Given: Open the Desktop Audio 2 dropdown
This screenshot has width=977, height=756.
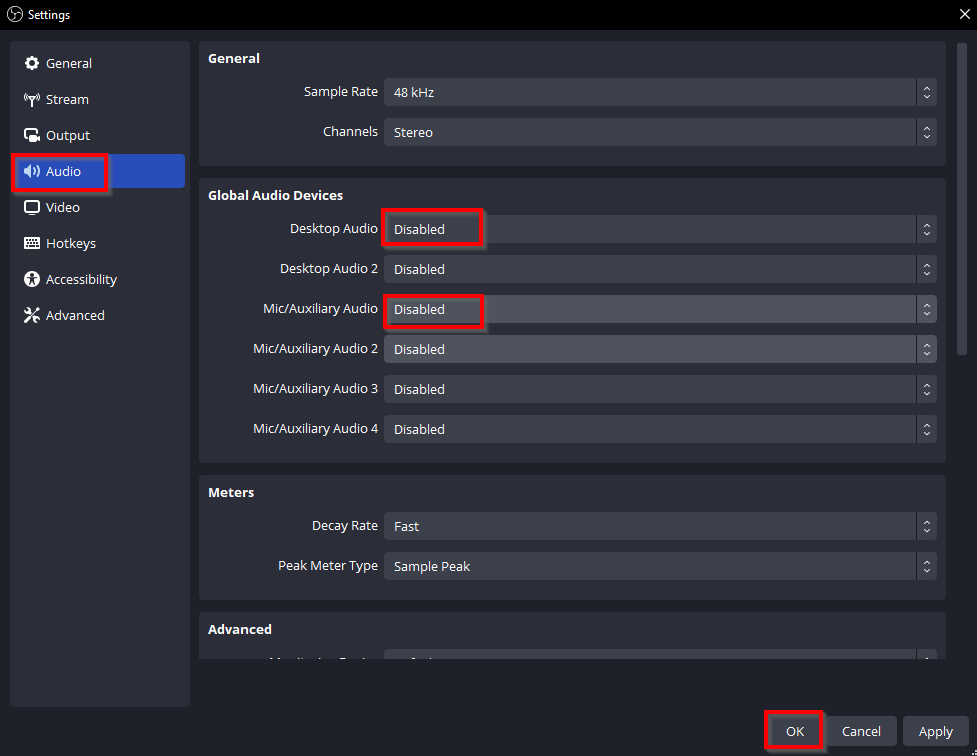Looking at the screenshot, I should (660, 269).
